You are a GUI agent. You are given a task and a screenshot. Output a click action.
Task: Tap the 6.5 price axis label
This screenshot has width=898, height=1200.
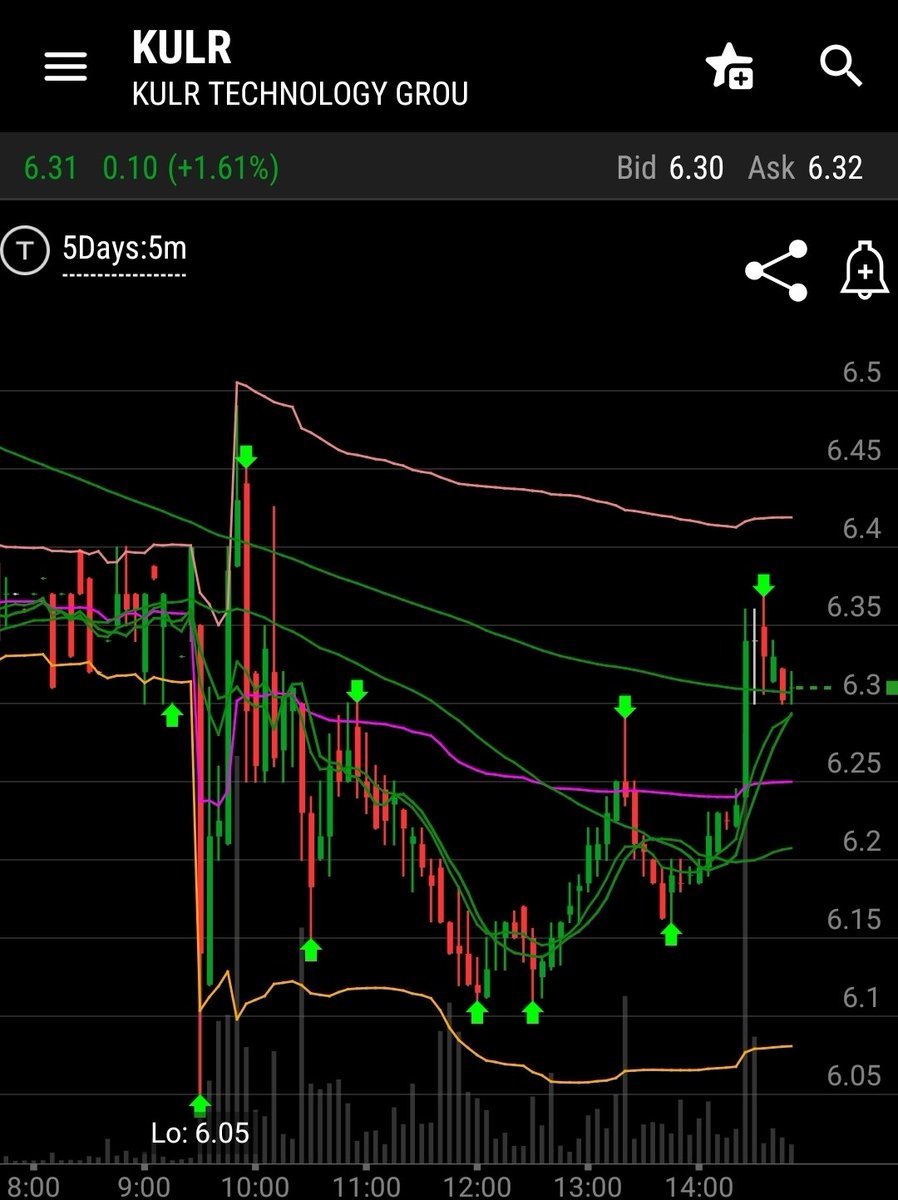(x=861, y=373)
